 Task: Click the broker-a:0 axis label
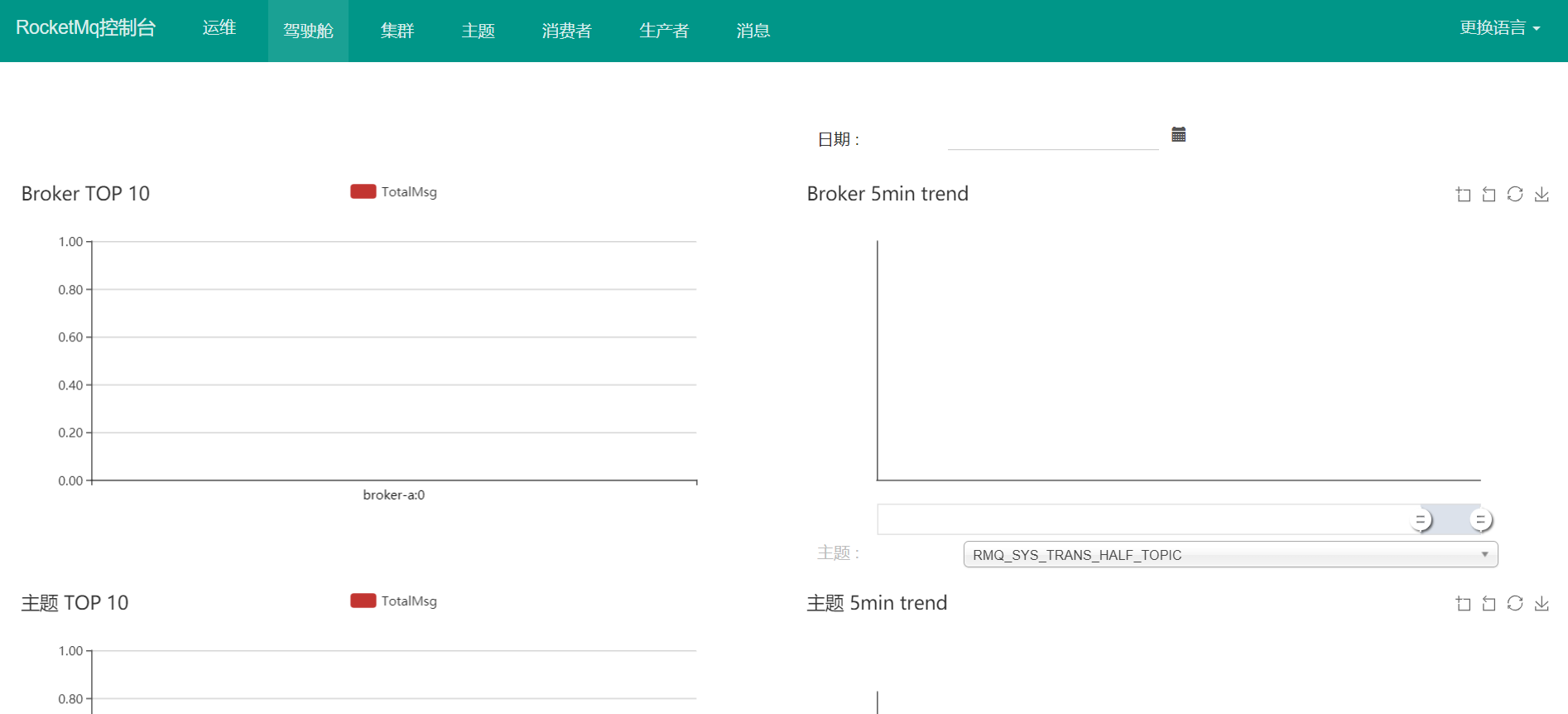[394, 494]
